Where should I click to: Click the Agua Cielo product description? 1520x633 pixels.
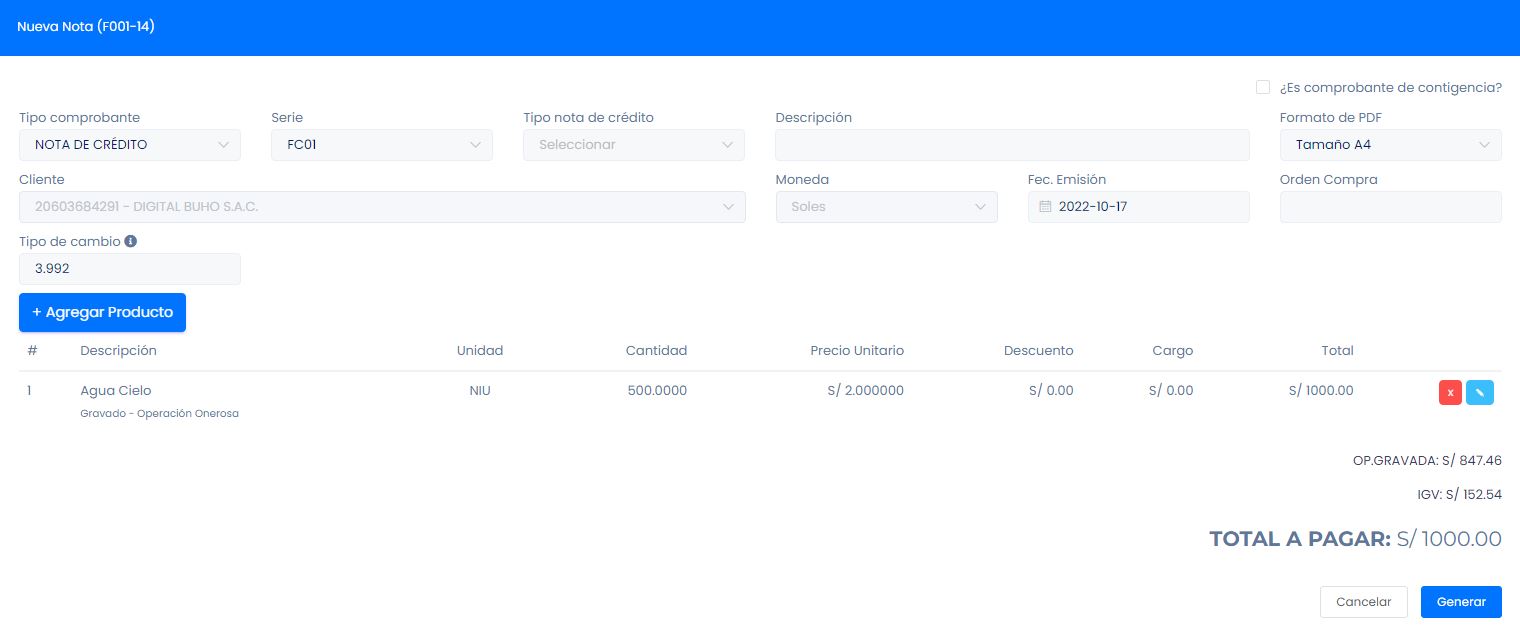coord(116,391)
